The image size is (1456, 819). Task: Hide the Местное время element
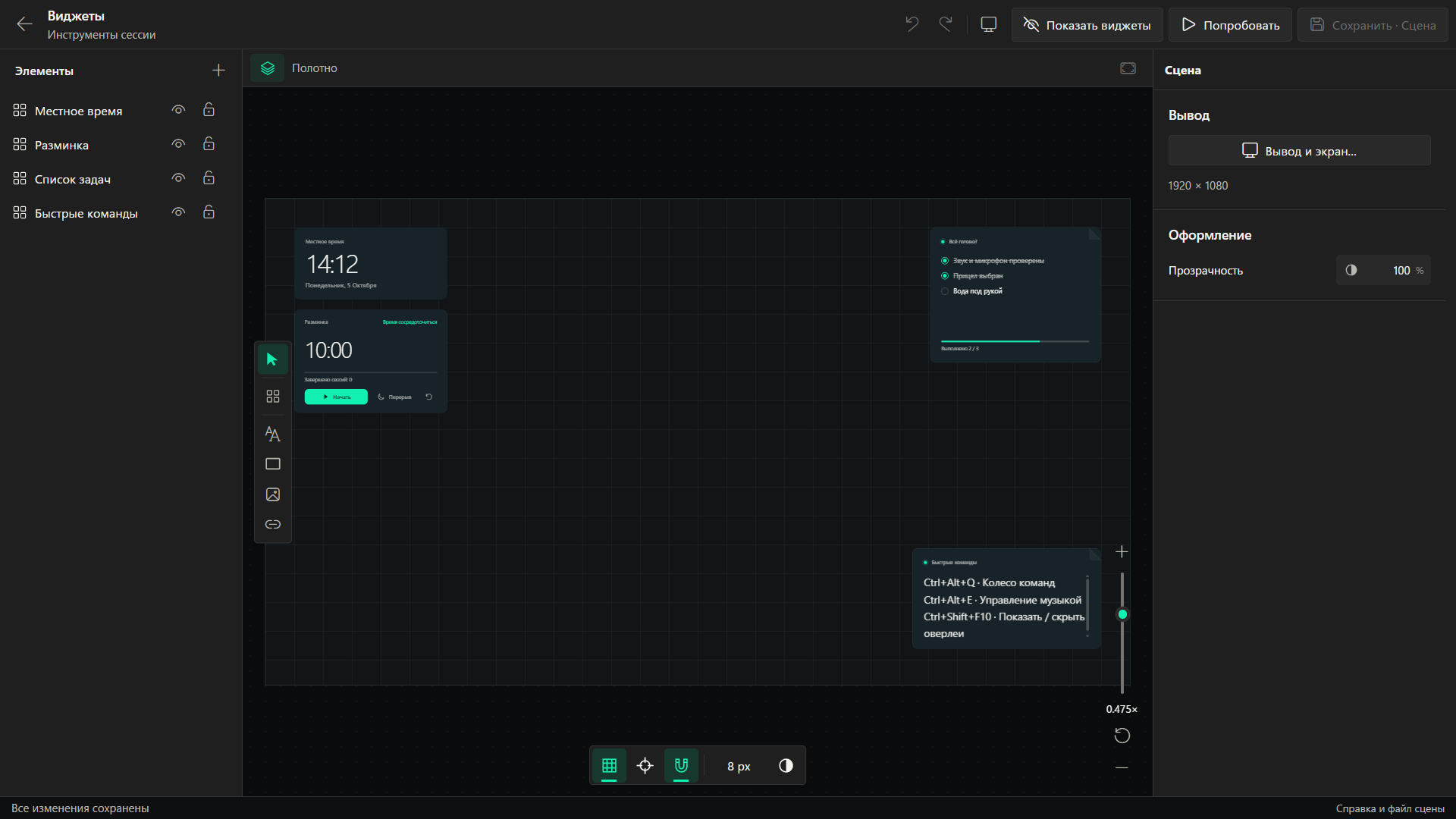[178, 110]
